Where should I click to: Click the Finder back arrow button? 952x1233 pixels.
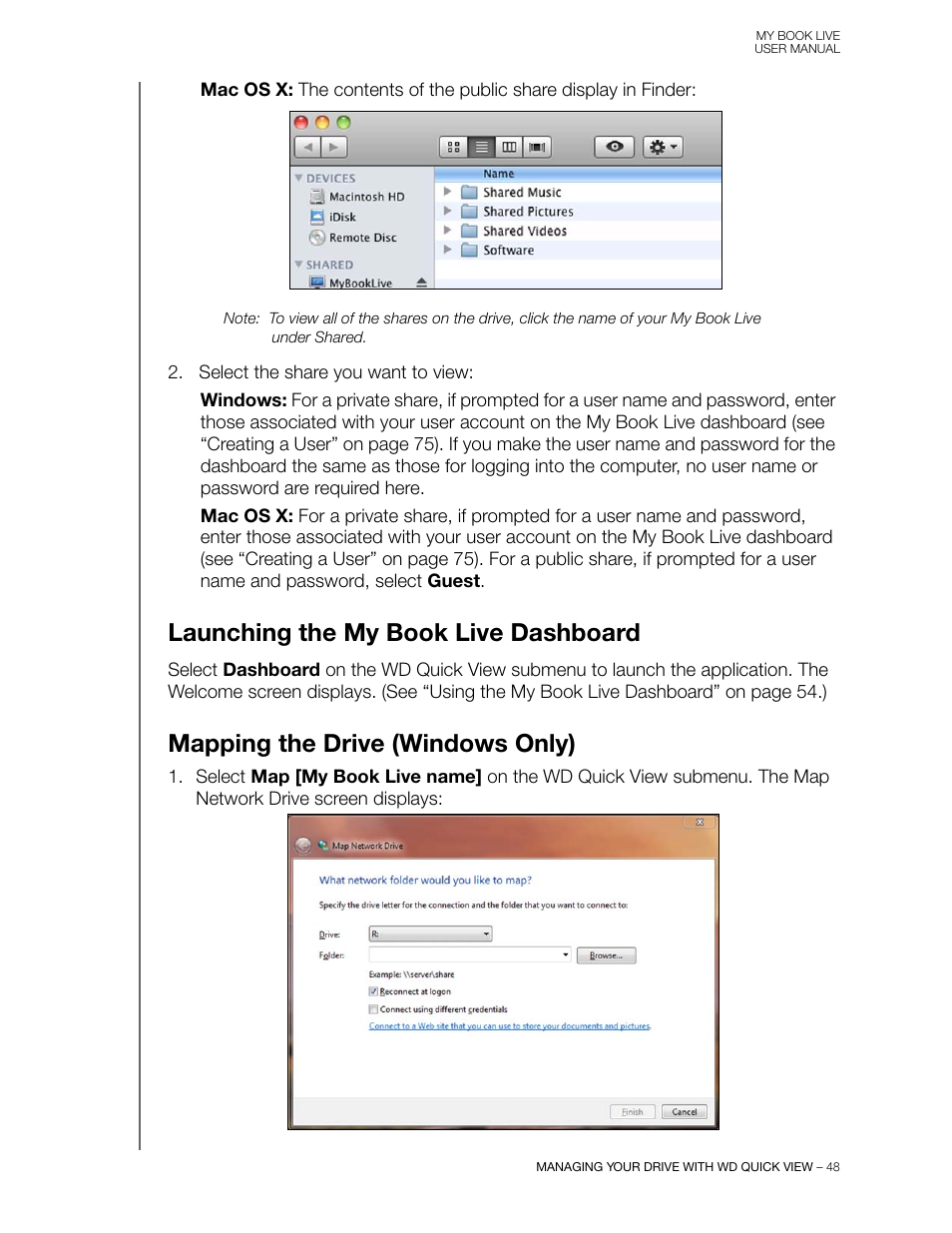(x=307, y=148)
